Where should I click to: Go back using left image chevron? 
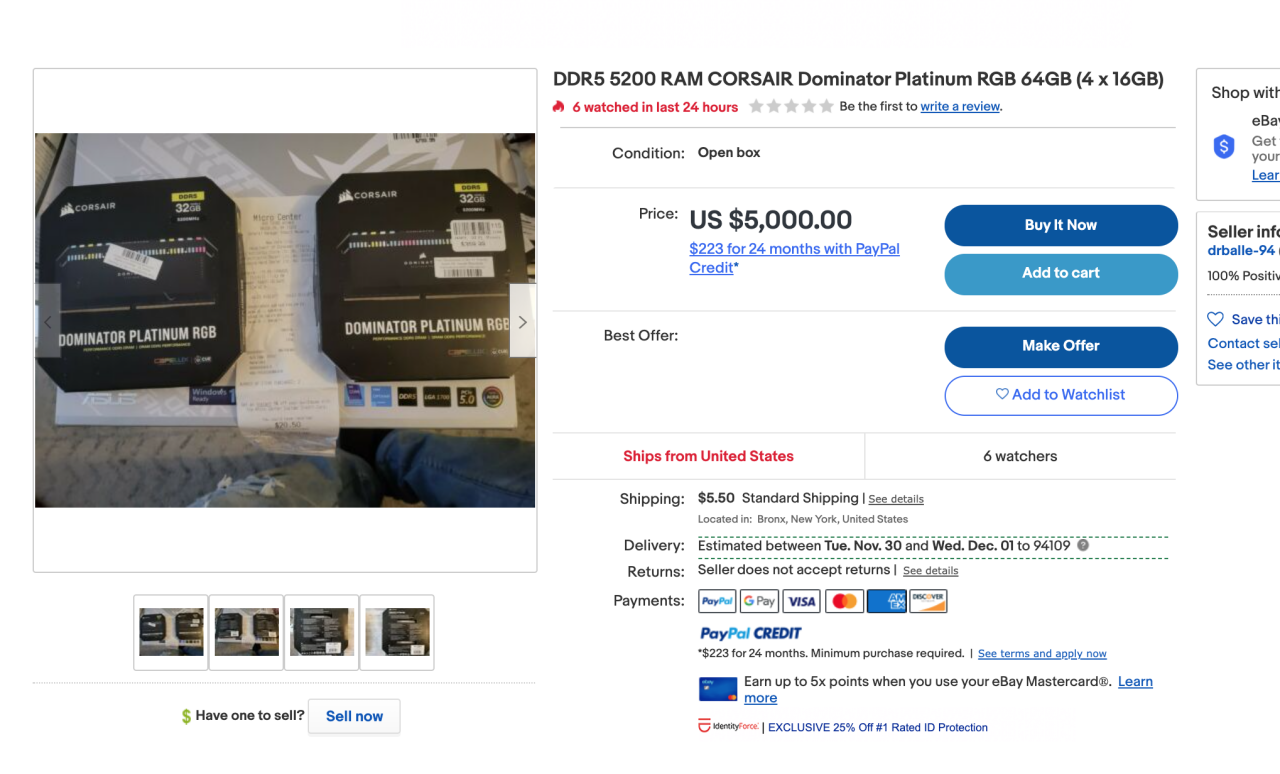[x=48, y=321]
